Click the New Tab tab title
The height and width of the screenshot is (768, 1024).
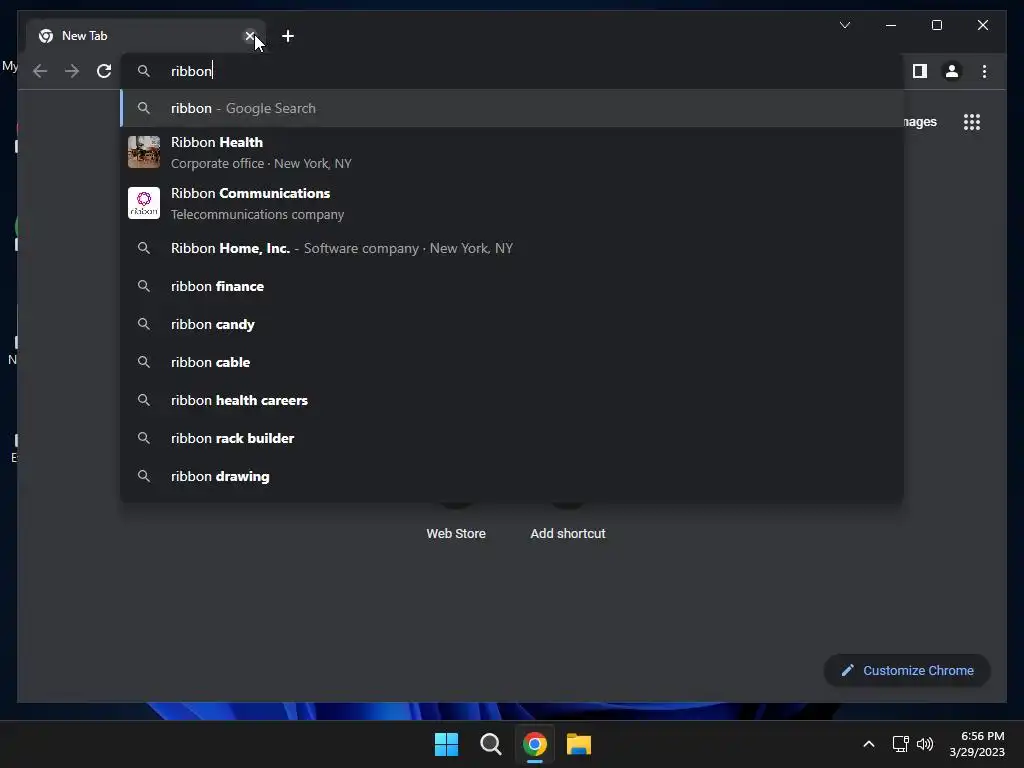(x=84, y=36)
